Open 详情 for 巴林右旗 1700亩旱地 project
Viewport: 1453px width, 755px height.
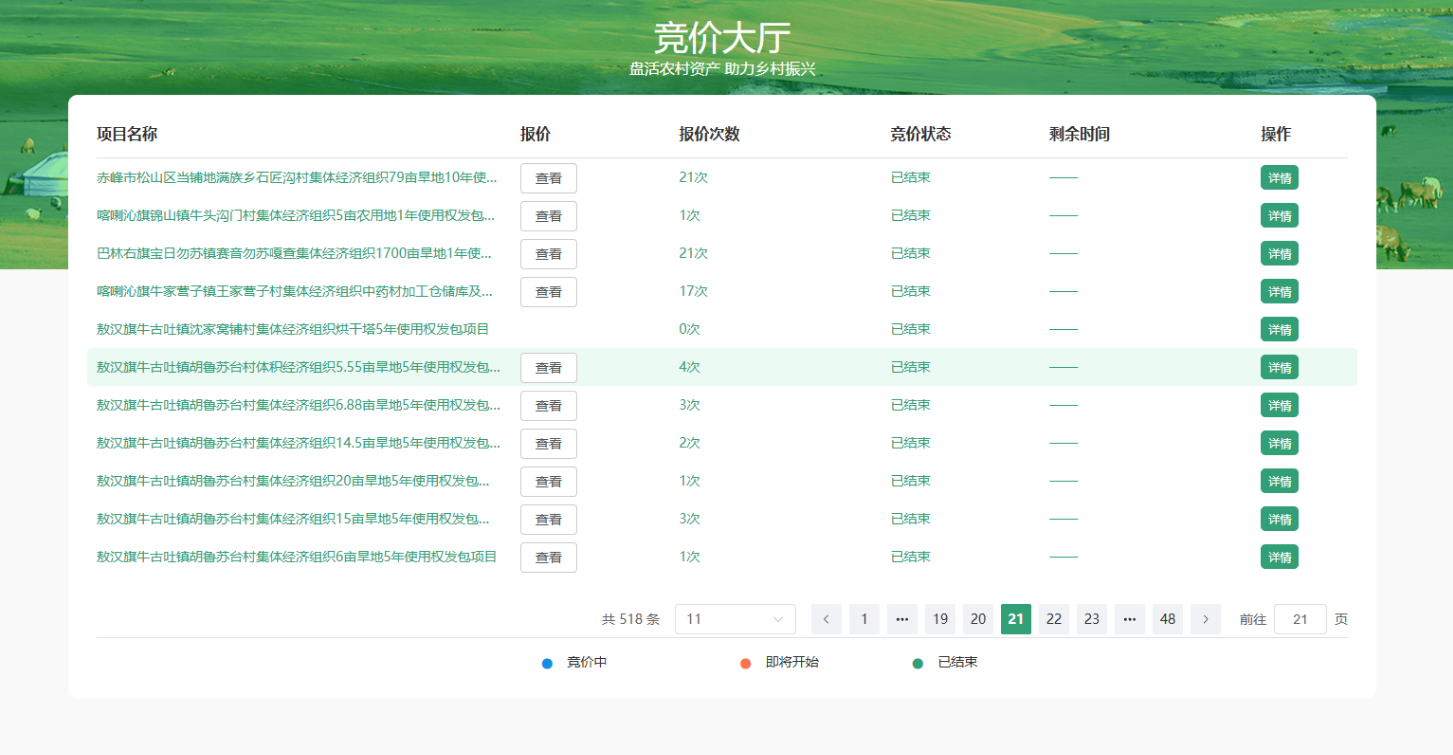coord(1279,254)
